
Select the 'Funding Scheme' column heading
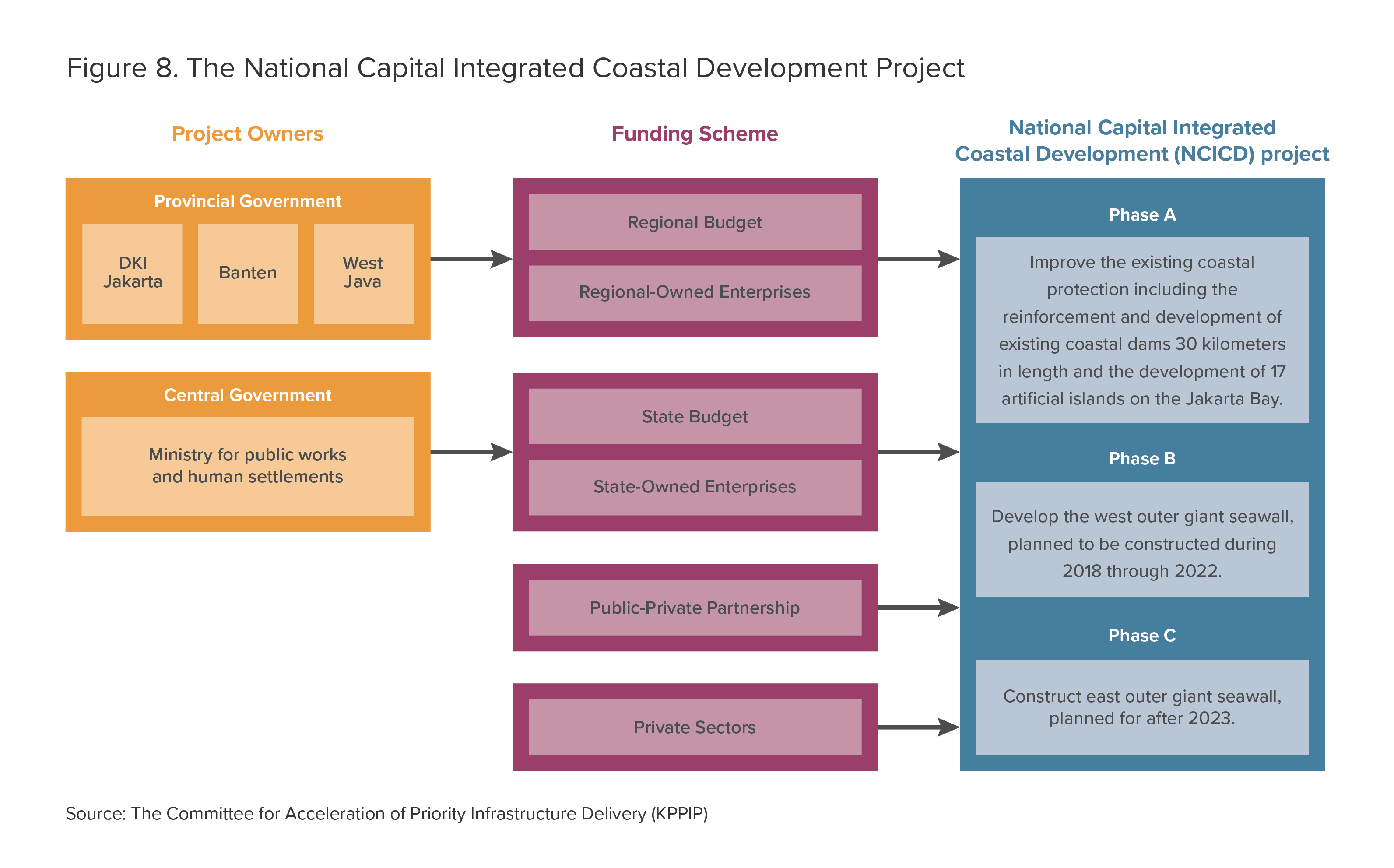695,134
